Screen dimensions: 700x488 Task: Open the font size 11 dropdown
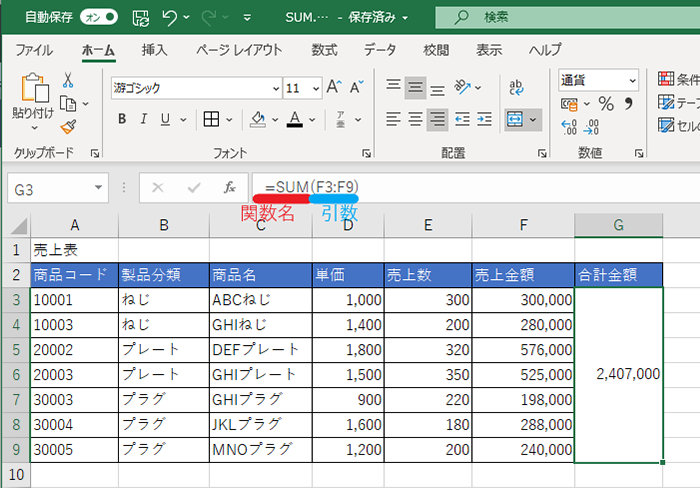[x=316, y=88]
